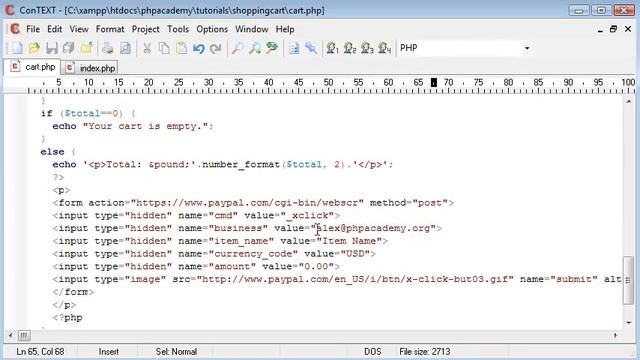Click the Insert mode status entry
This screenshot has width=640, height=360.
tap(108, 351)
